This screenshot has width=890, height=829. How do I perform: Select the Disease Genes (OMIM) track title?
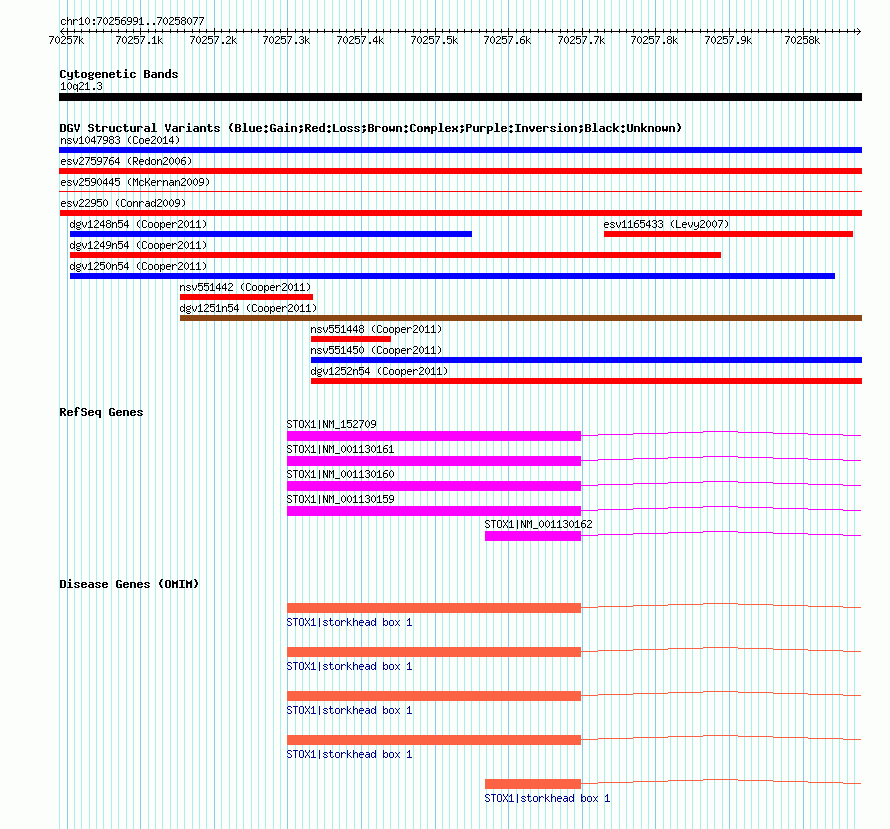129,584
